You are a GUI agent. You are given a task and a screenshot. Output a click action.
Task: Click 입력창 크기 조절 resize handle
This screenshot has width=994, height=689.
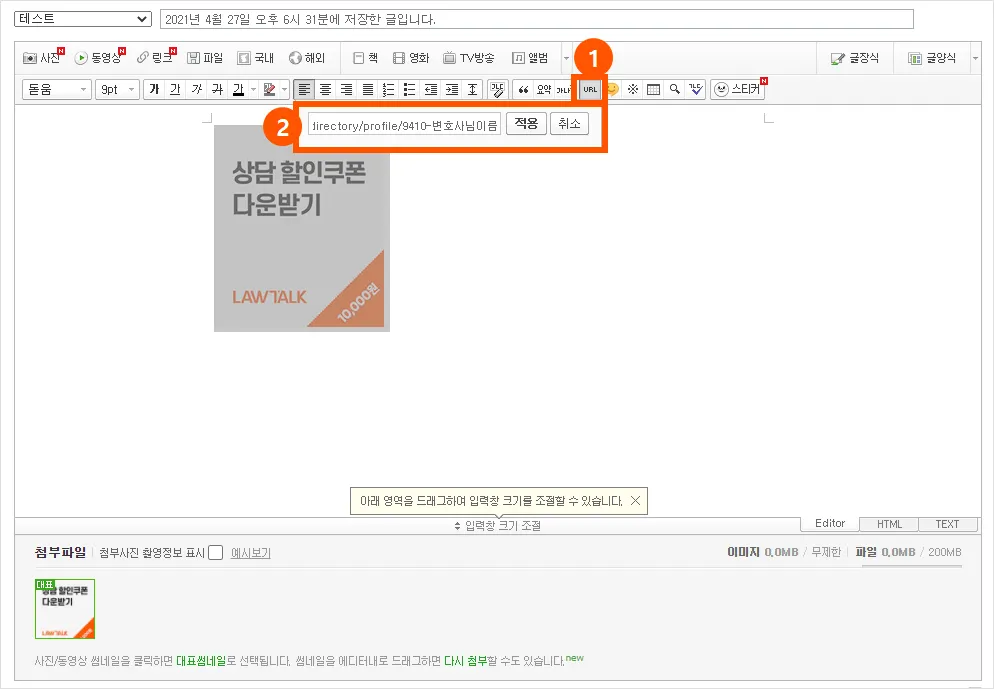click(498, 525)
